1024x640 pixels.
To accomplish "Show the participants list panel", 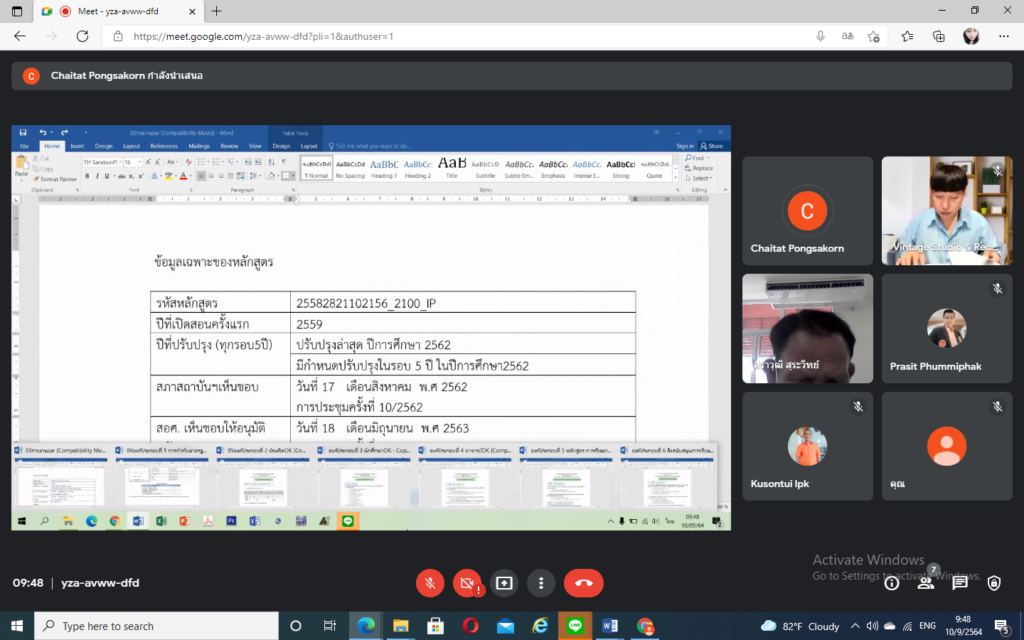I will [x=926, y=583].
